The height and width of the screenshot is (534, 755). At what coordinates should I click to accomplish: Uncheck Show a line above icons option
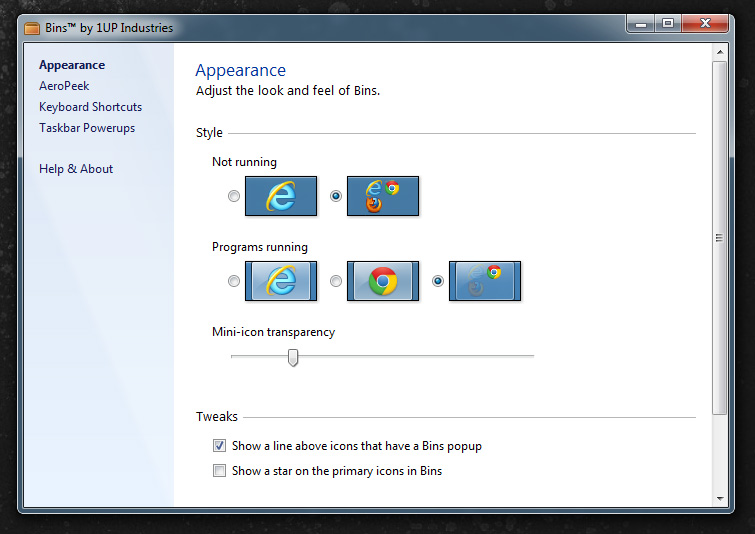pos(219,445)
